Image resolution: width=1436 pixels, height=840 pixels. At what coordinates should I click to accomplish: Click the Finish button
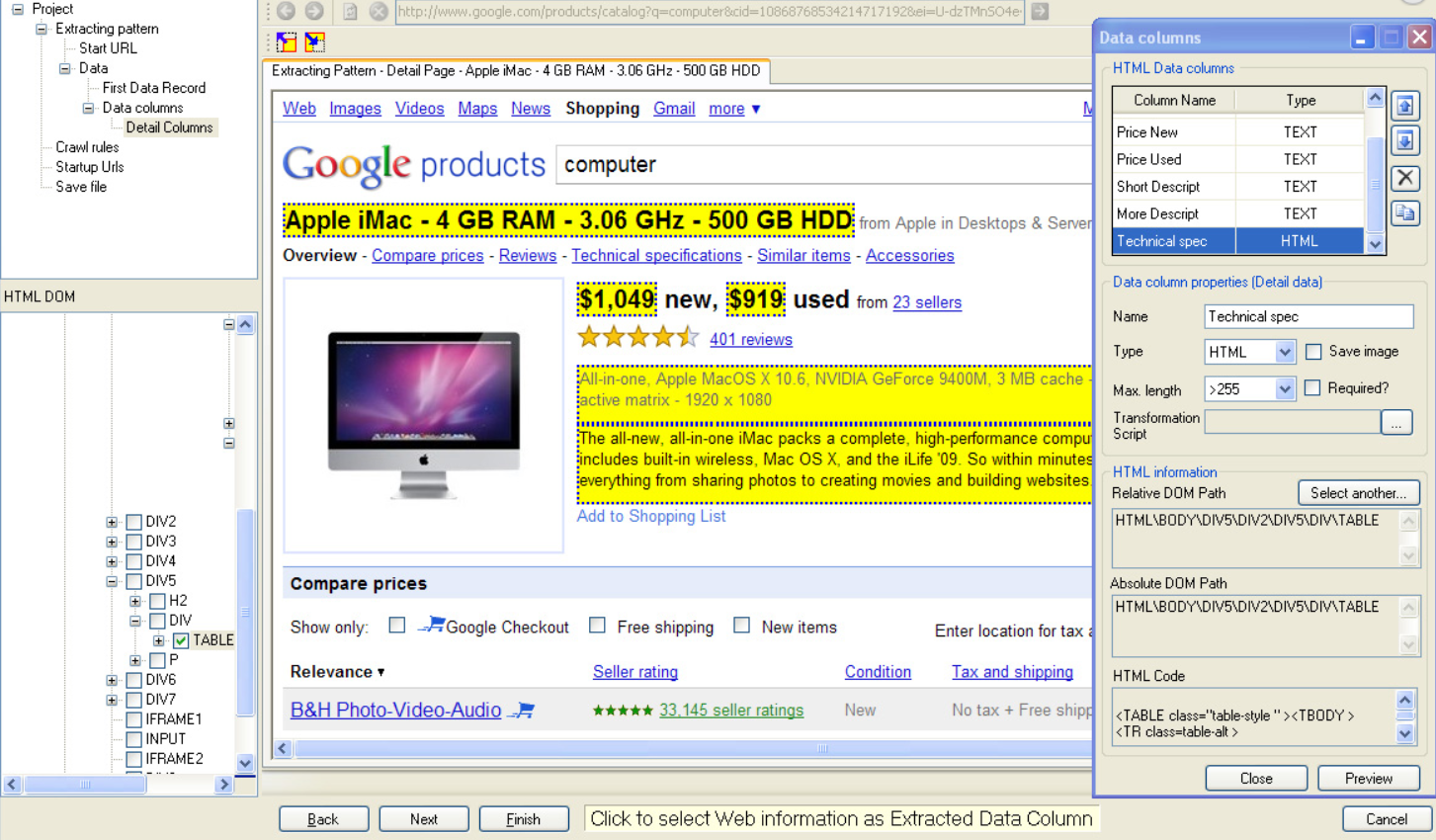(x=524, y=819)
